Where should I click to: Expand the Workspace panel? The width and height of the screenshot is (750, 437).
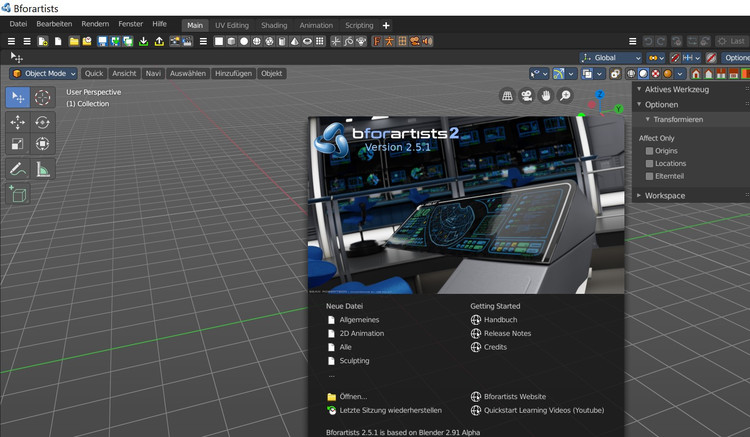[x=639, y=196]
